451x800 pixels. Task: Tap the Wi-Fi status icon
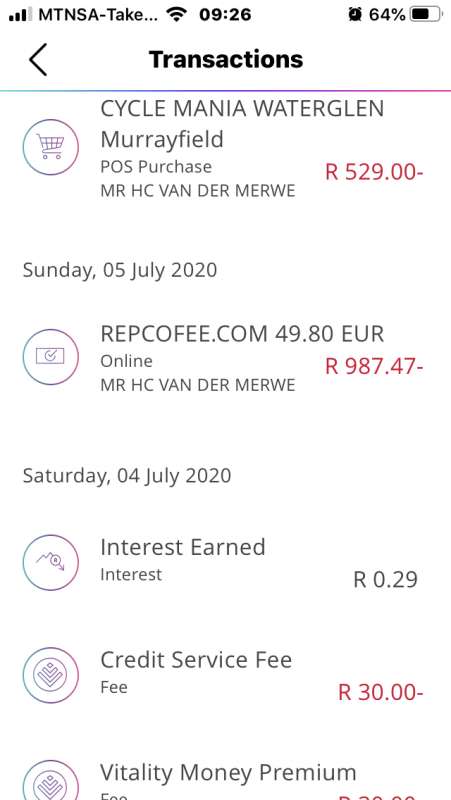tap(177, 14)
